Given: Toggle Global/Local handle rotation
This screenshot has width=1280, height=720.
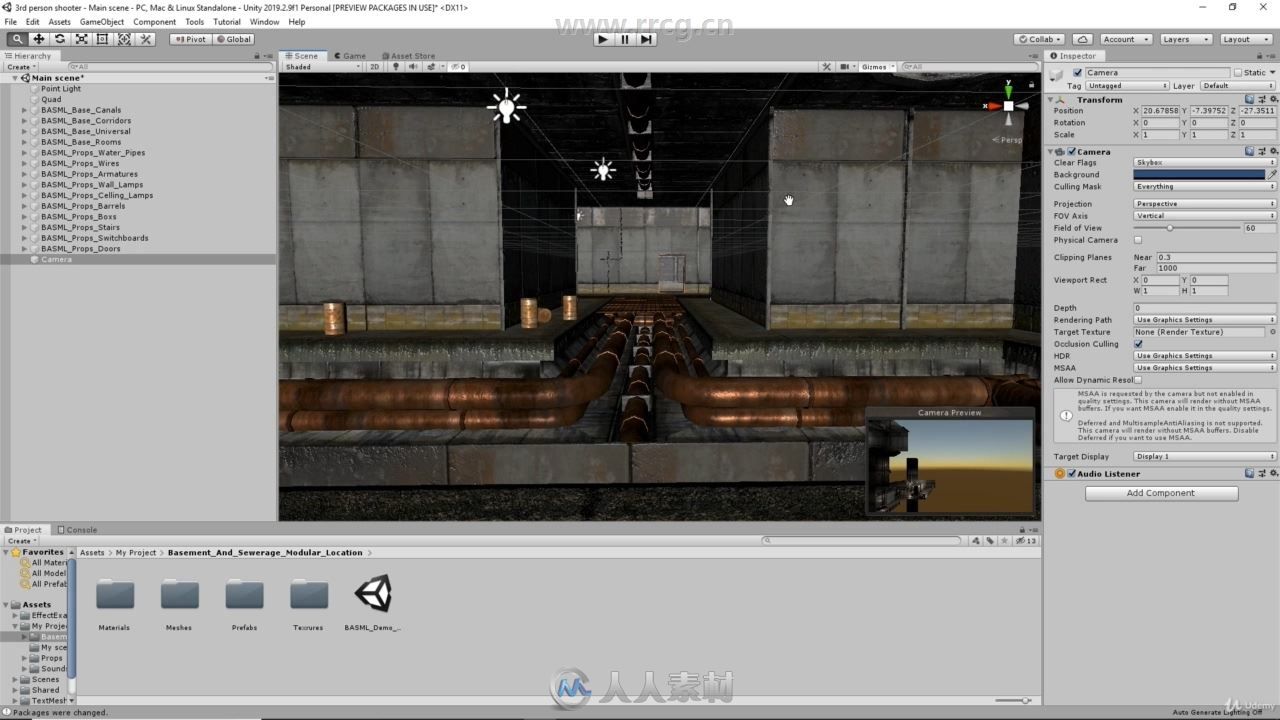Looking at the screenshot, I should click(233, 39).
